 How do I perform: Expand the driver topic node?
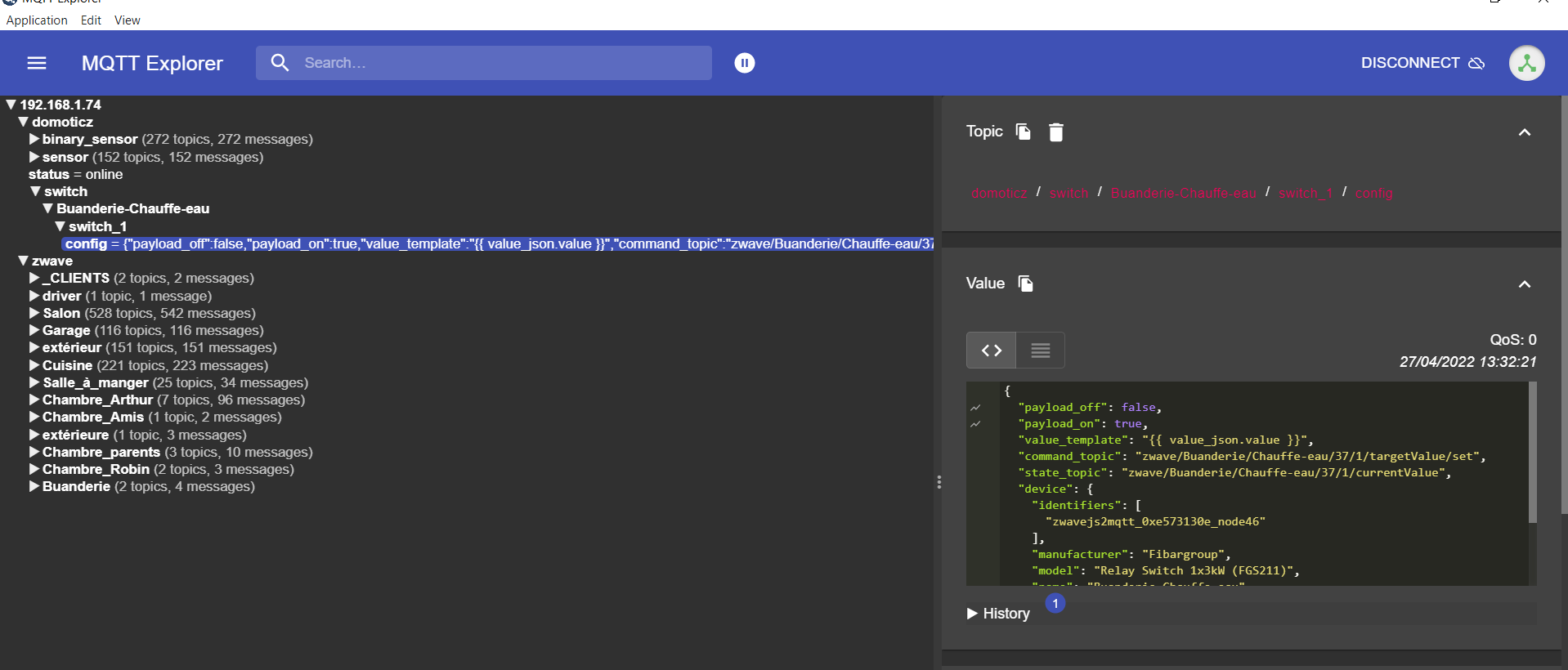pyautogui.click(x=34, y=296)
